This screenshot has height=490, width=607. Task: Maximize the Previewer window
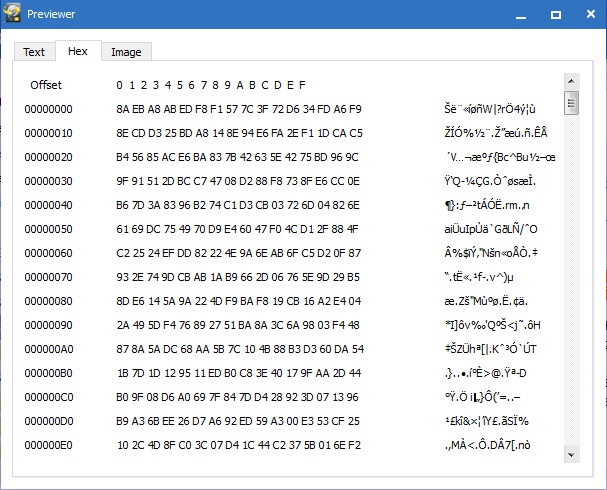tap(556, 15)
